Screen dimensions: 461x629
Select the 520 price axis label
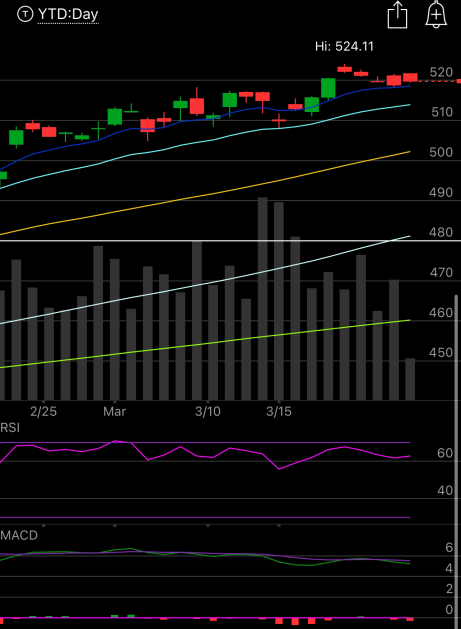441,72
